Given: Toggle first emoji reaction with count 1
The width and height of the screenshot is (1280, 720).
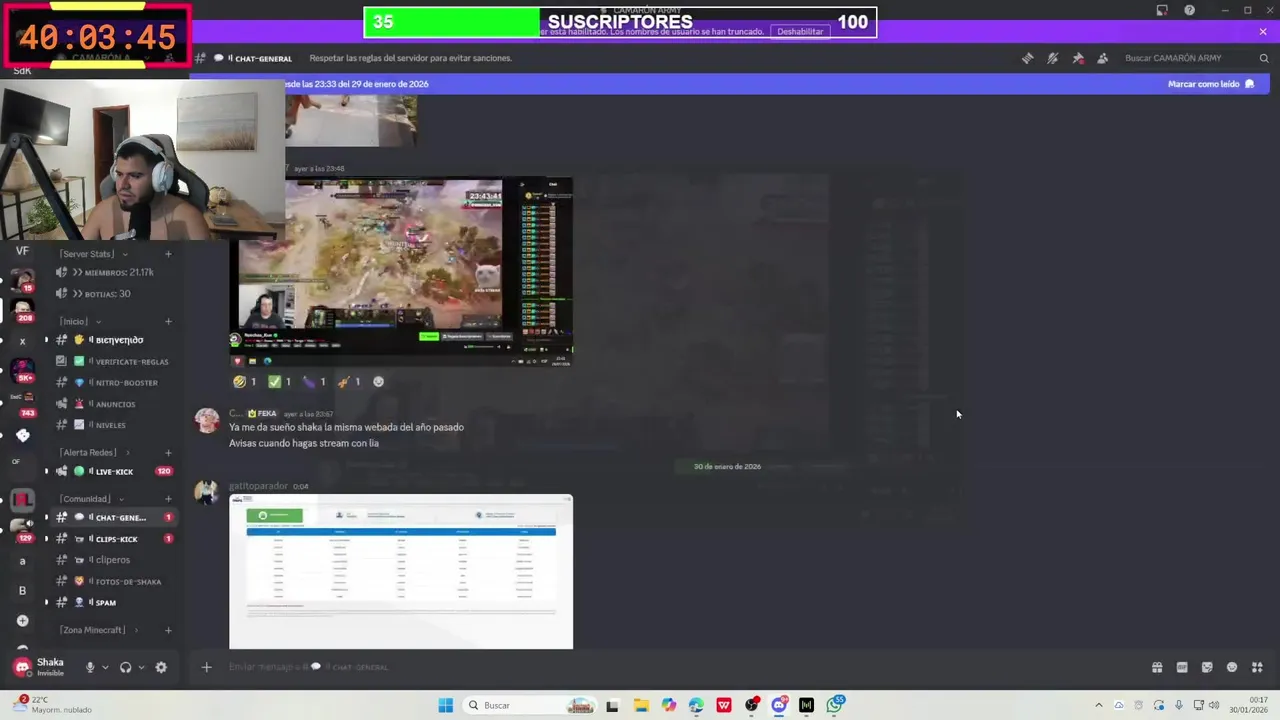Looking at the screenshot, I should (245, 381).
